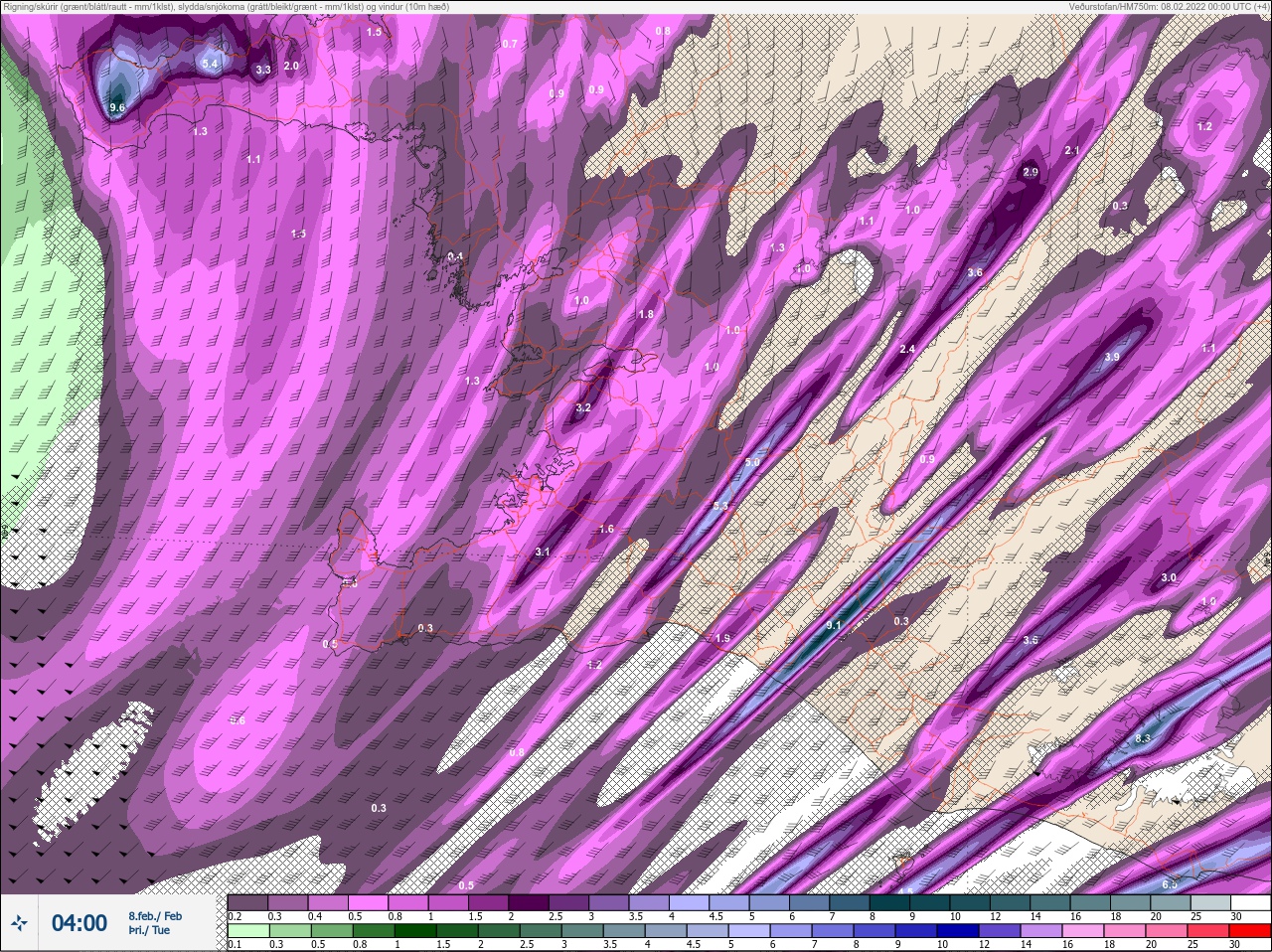Click the '8.feb./ Feb' date text
The width and height of the screenshot is (1272, 952).
pyautogui.click(x=155, y=915)
